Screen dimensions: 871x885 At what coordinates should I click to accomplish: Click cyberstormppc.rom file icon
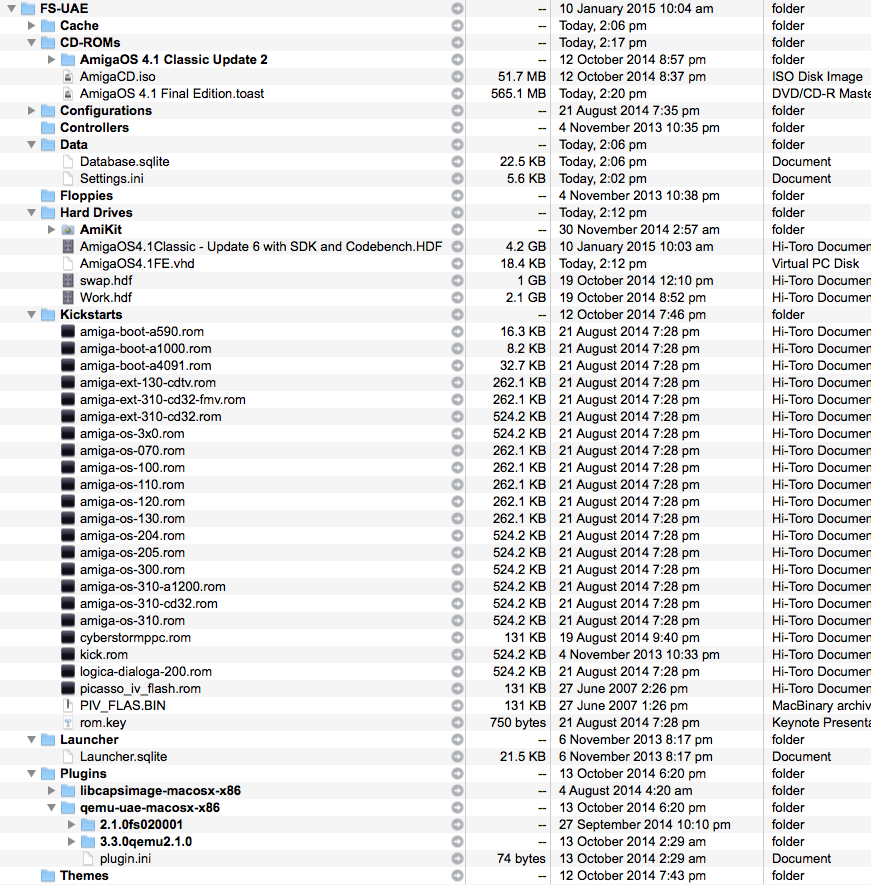point(68,637)
